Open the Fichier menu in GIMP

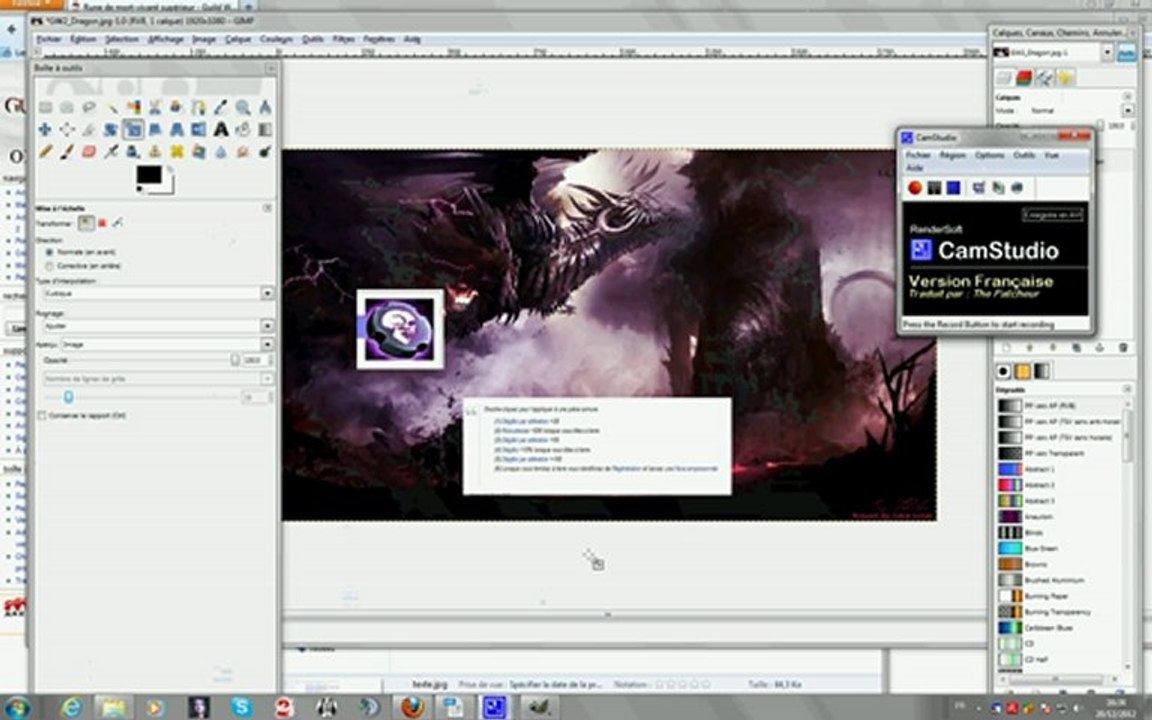pyautogui.click(x=49, y=39)
